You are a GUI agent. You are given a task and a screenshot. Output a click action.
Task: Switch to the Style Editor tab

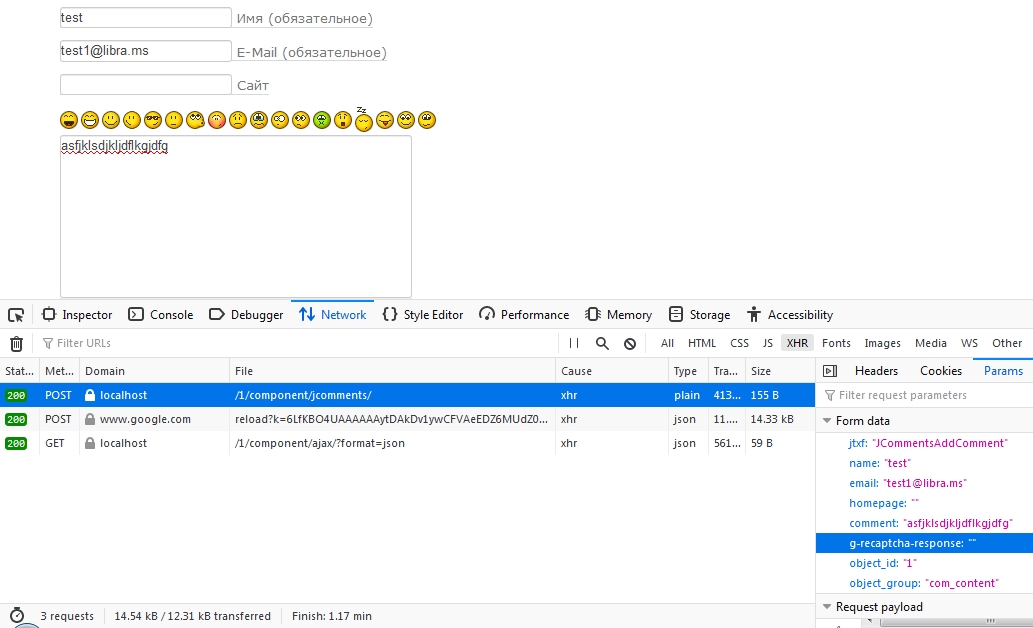click(423, 315)
